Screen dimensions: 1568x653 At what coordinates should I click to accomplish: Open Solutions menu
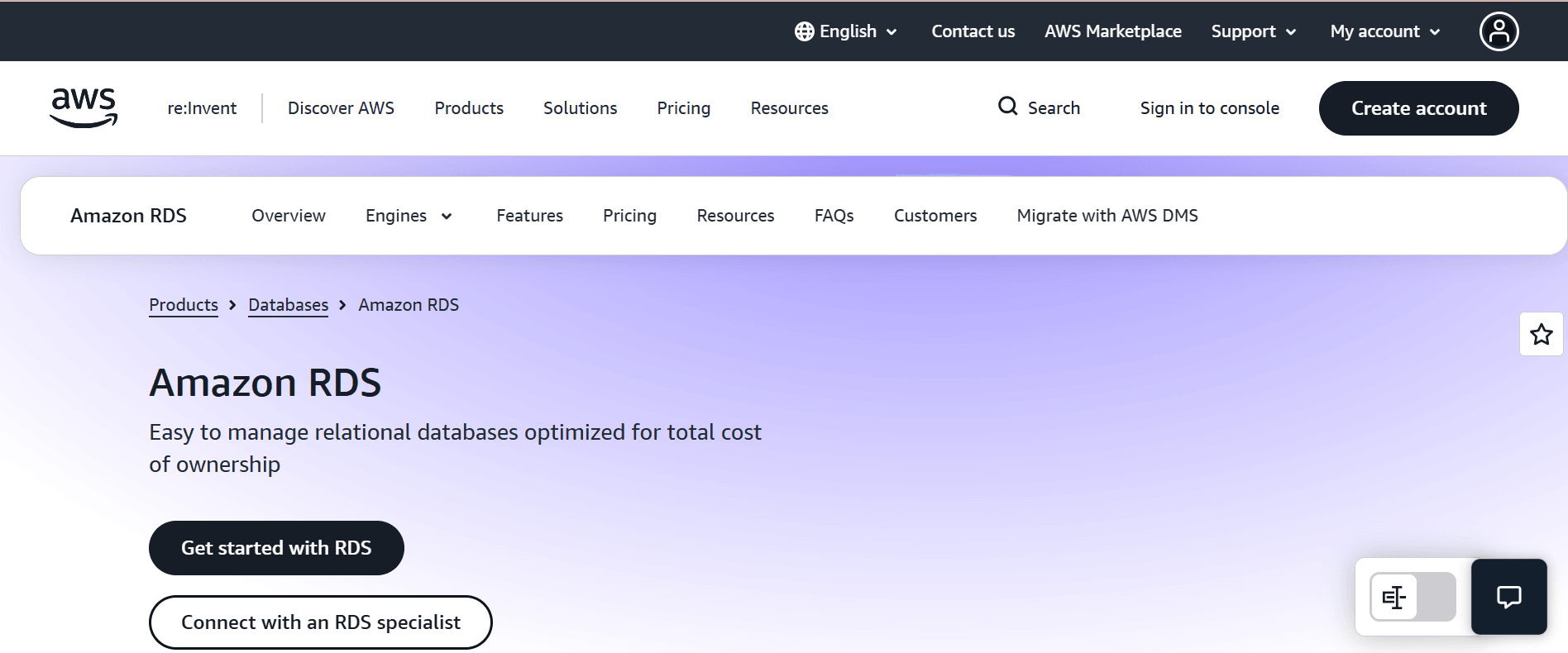tap(580, 108)
